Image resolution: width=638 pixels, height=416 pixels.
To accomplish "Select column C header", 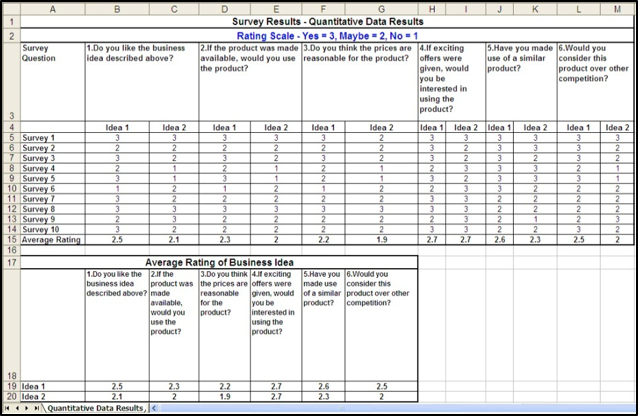I will 174,9.
